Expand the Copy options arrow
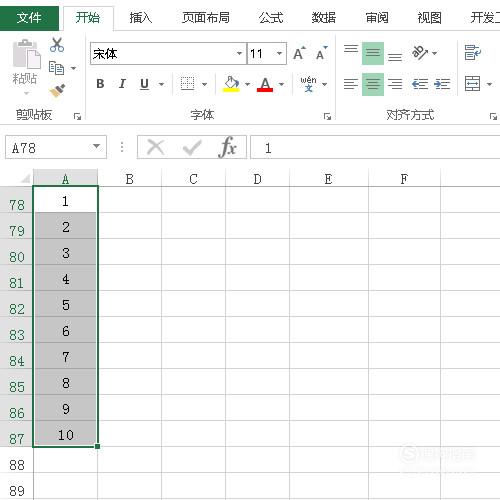The width and height of the screenshot is (500, 500). (73, 68)
